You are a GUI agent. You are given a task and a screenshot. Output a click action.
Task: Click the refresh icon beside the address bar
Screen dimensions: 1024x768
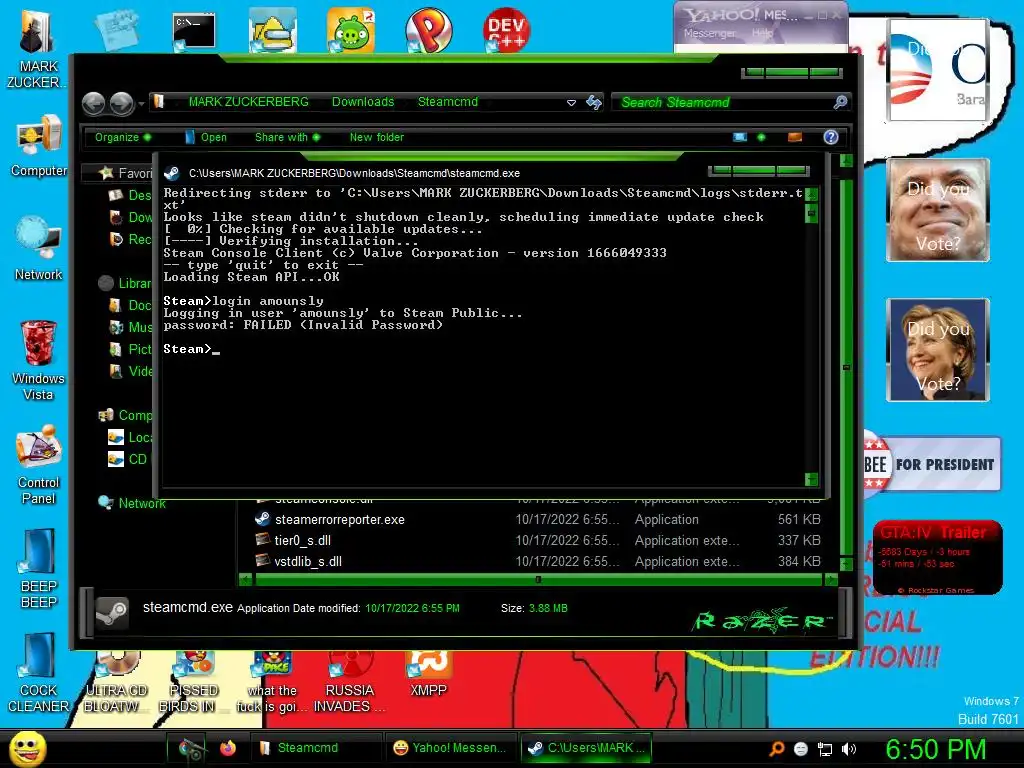(594, 103)
